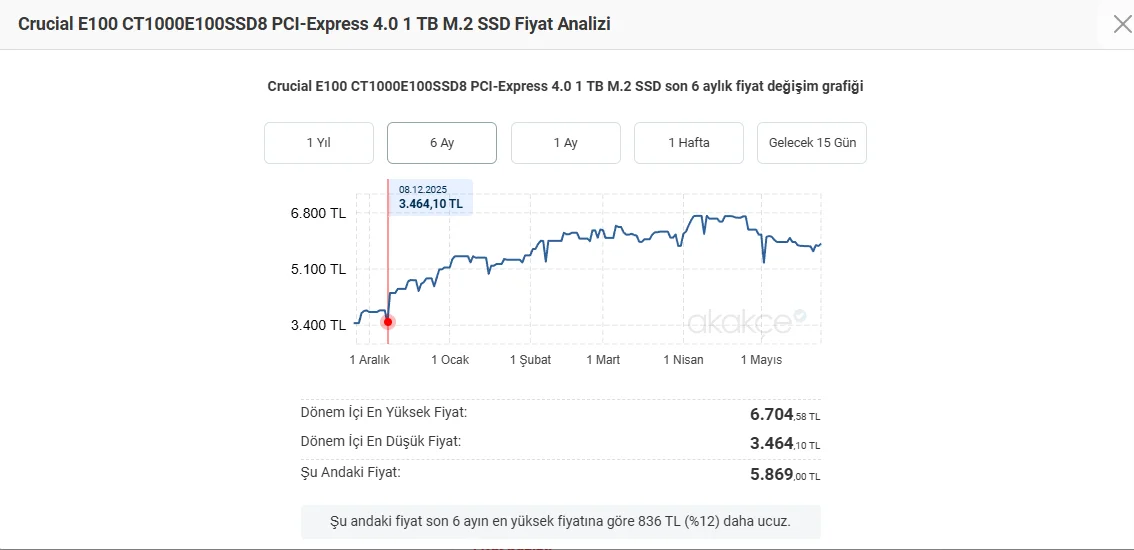1134x550 pixels.
Task: Click the 836 TL cheaper info banner
Action: pyautogui.click(x=560, y=522)
